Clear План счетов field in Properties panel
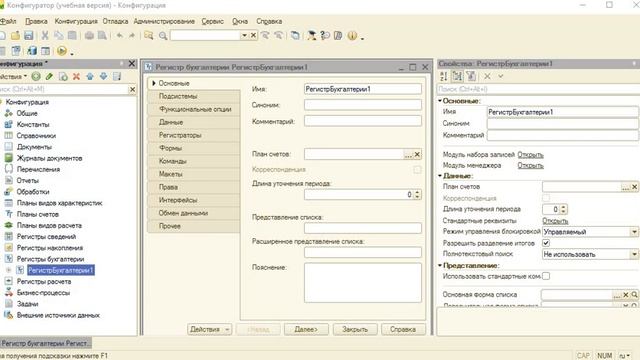640x360 pixels. point(634,187)
